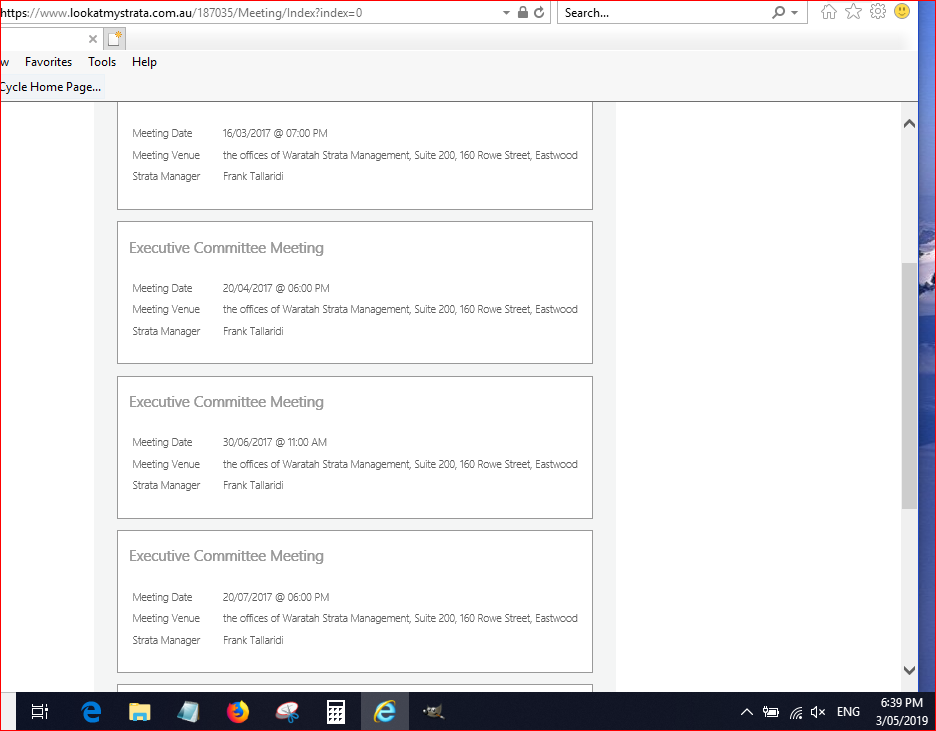
Task: Click ENG language indicator
Action: 848,712
